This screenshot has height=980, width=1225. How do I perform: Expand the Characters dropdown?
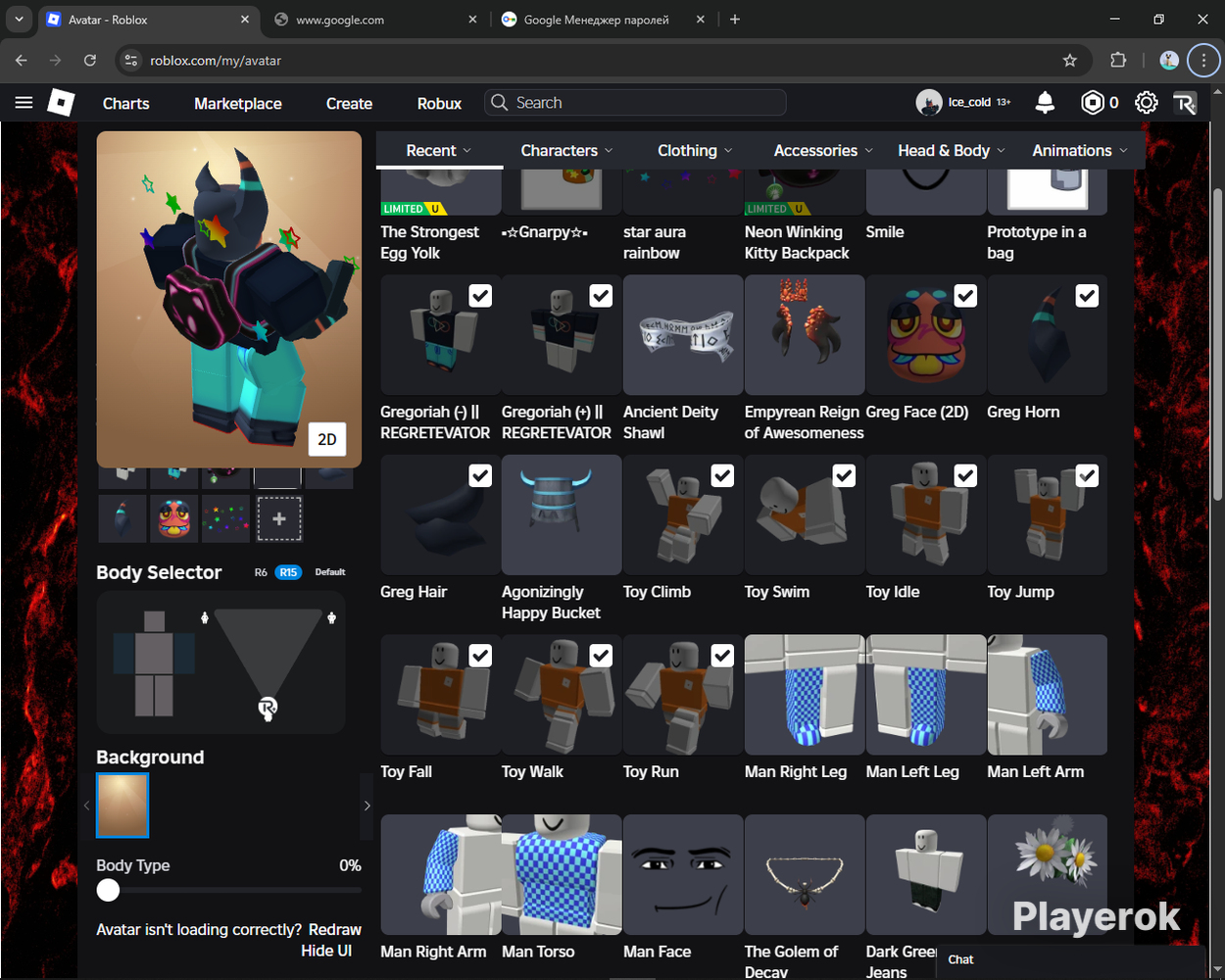(566, 150)
